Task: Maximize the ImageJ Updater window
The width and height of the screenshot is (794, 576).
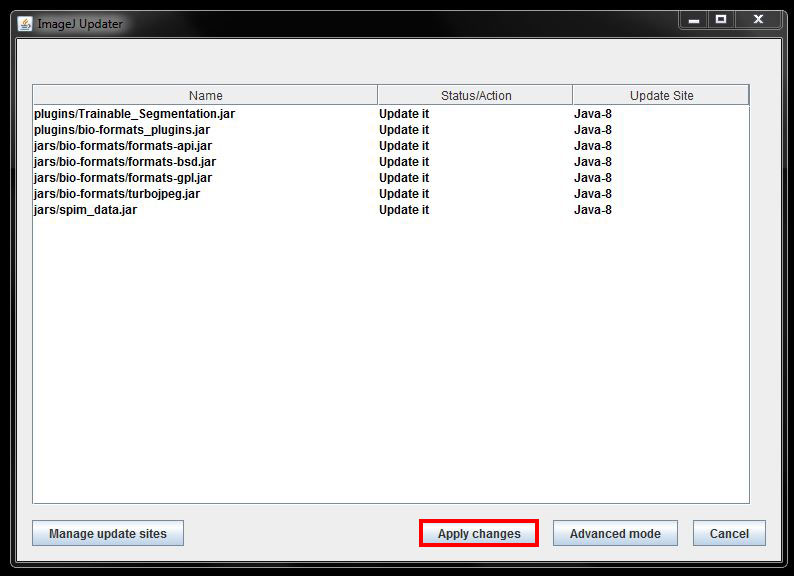Action: [720, 19]
